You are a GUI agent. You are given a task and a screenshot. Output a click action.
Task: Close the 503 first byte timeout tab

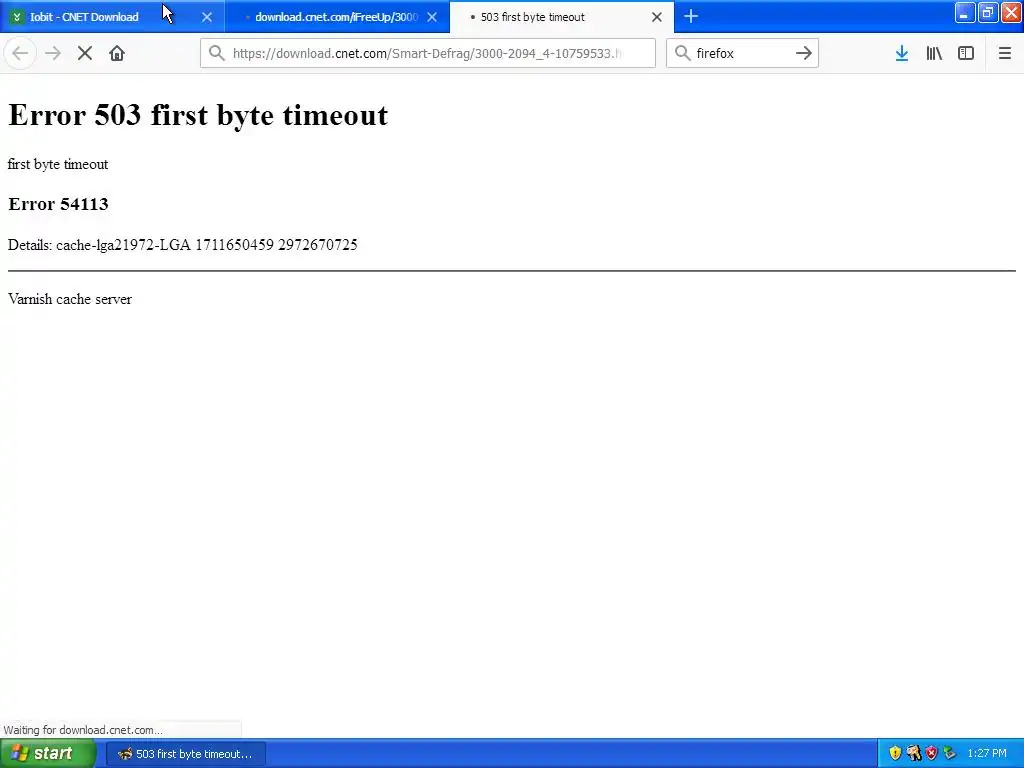[x=657, y=17]
